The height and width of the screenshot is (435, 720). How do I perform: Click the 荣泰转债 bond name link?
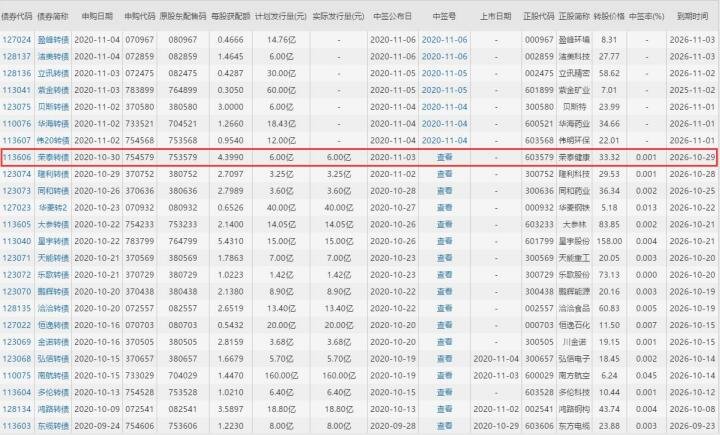click(53, 157)
